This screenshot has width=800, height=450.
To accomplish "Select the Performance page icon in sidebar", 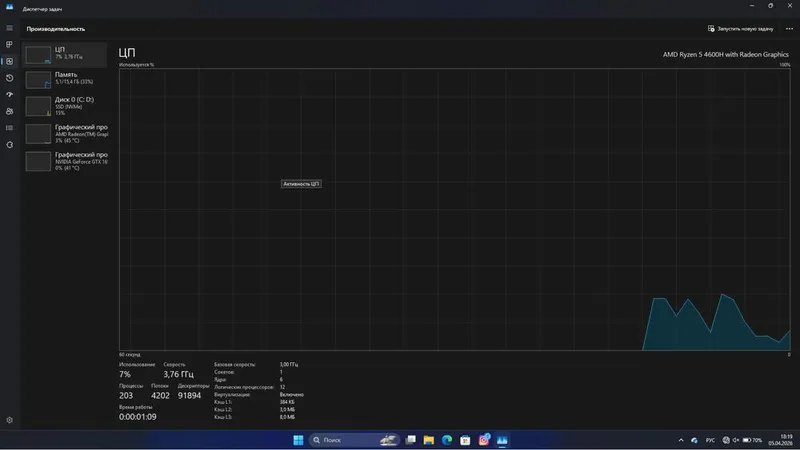I will [x=9, y=61].
